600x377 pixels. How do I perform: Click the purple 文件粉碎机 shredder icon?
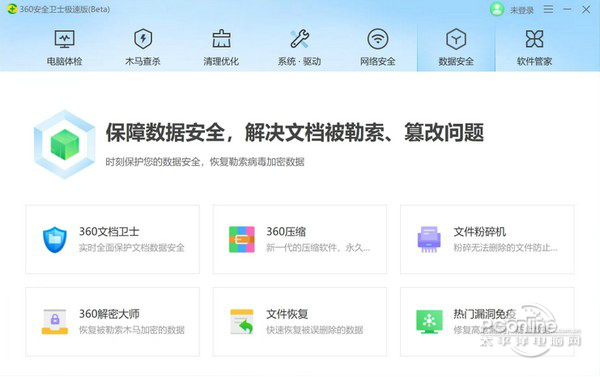pos(429,240)
